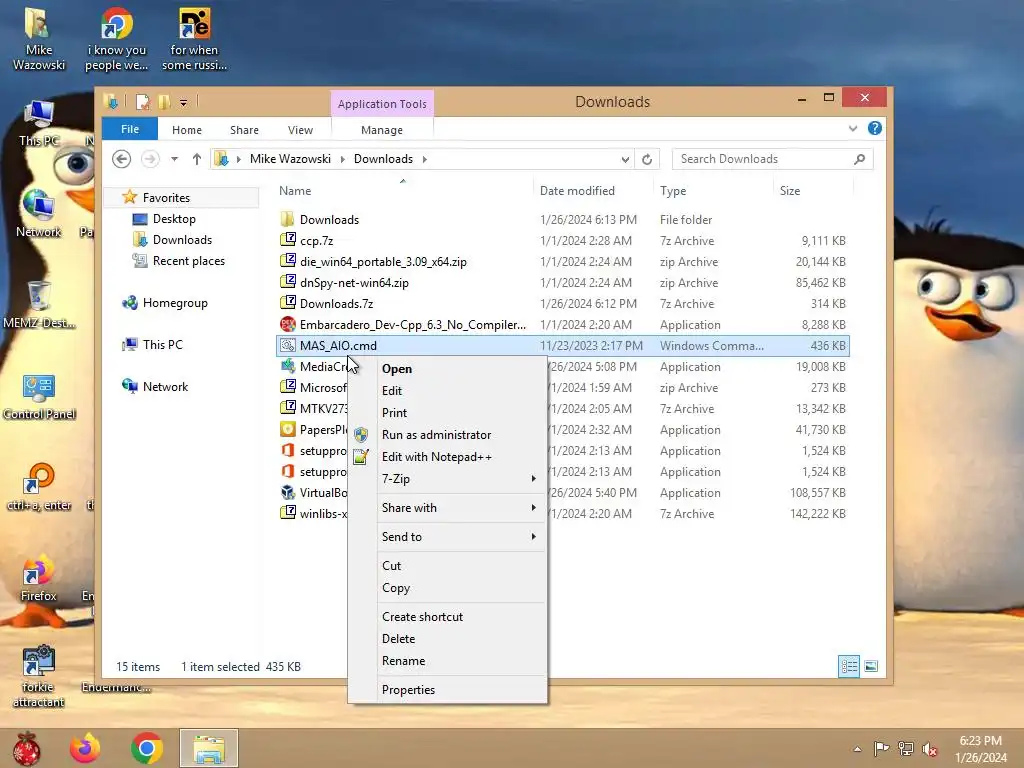
Task: Open the 'i know you people we...' Chrome shortcut
Action: pyautogui.click(x=116, y=39)
